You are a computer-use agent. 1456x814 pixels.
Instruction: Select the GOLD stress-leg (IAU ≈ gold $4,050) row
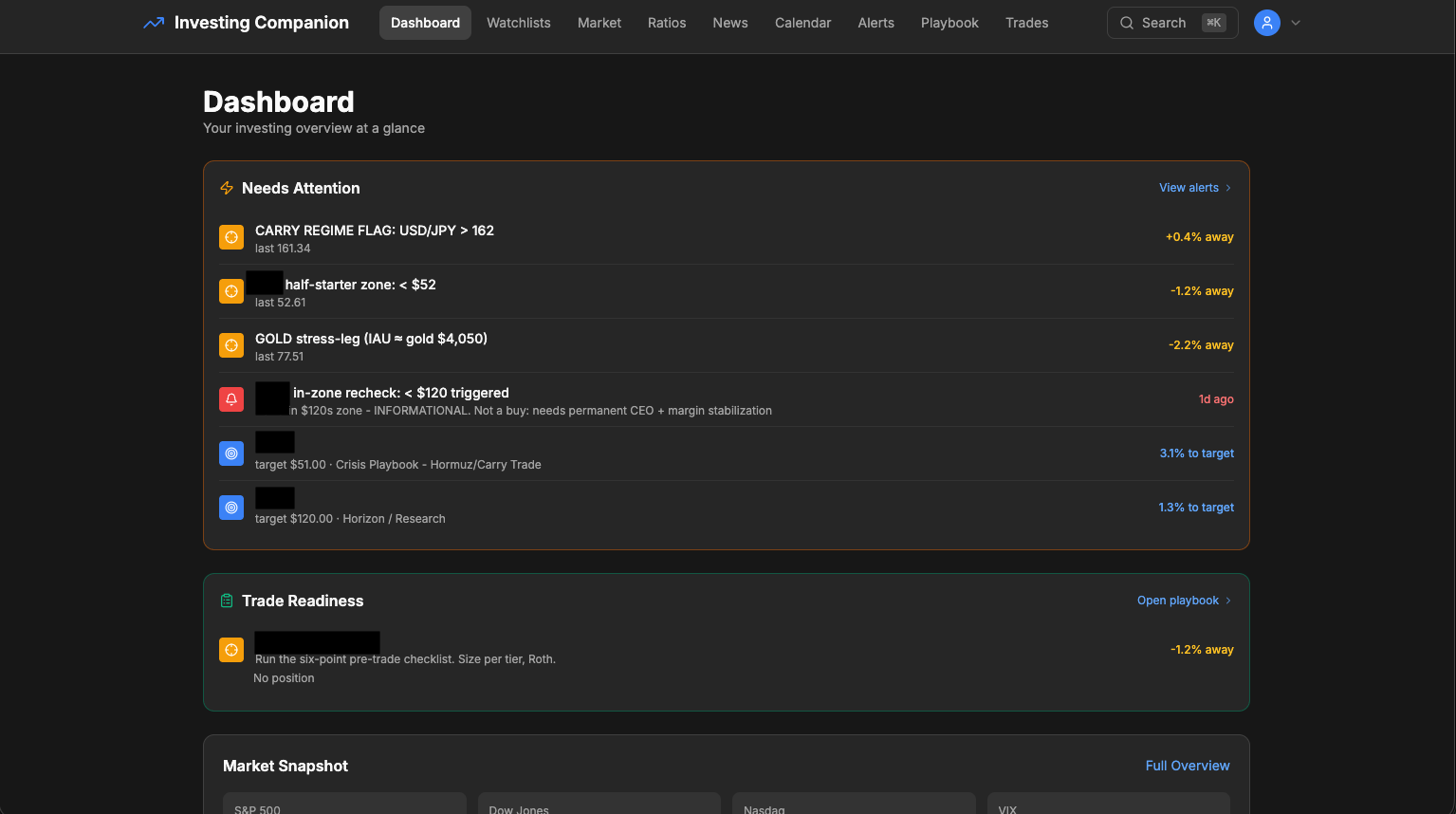(726, 345)
